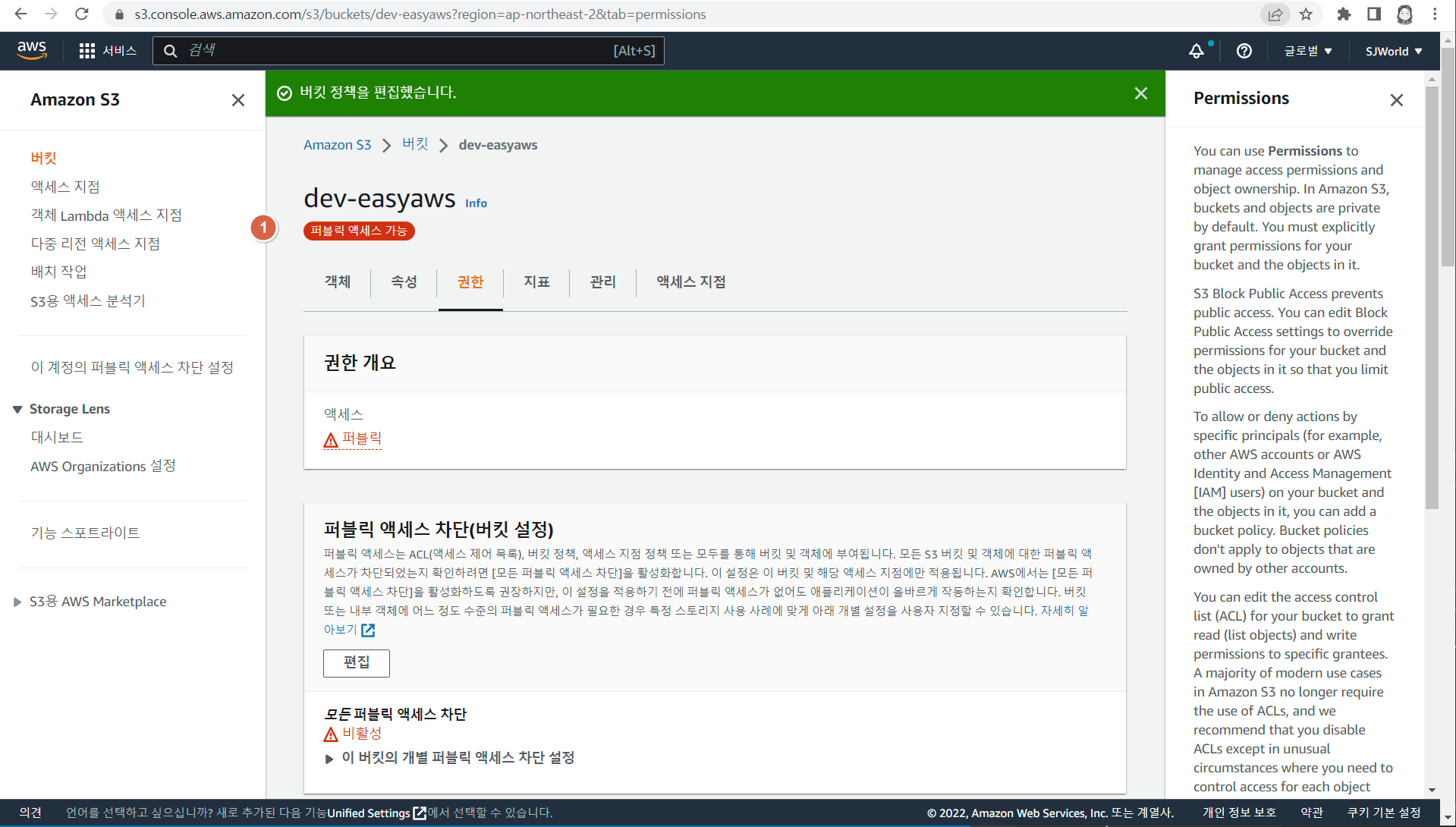Screen dimensions: 1456x827
Task: Open the 글로벌 region dropdown
Action: click(x=1308, y=51)
